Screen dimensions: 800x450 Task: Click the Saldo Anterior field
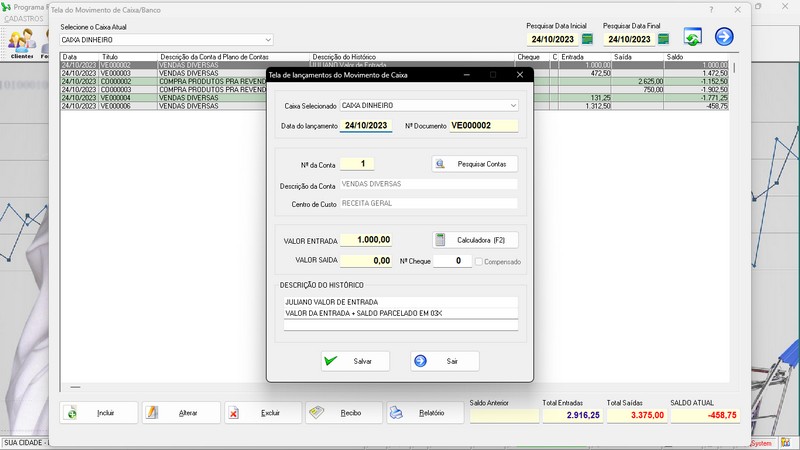504,415
